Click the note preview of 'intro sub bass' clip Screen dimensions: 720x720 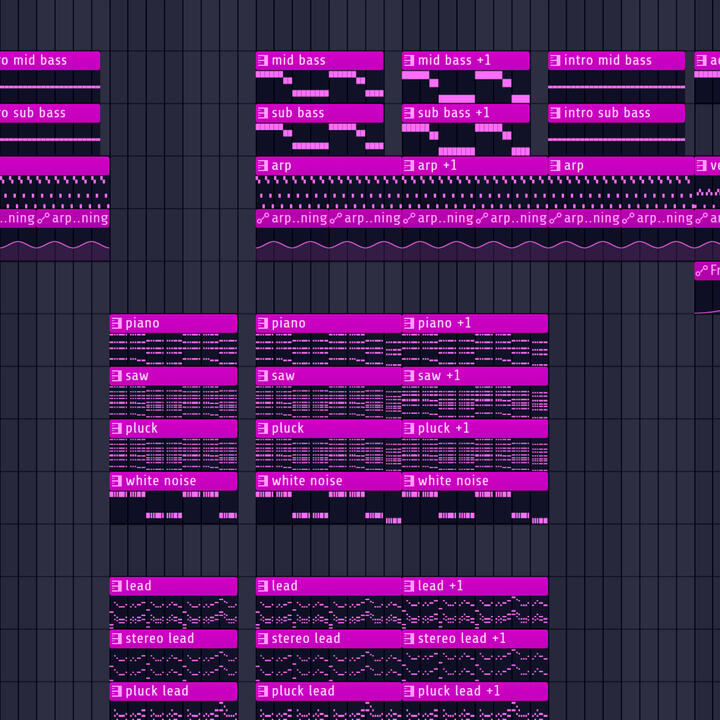[616, 139]
